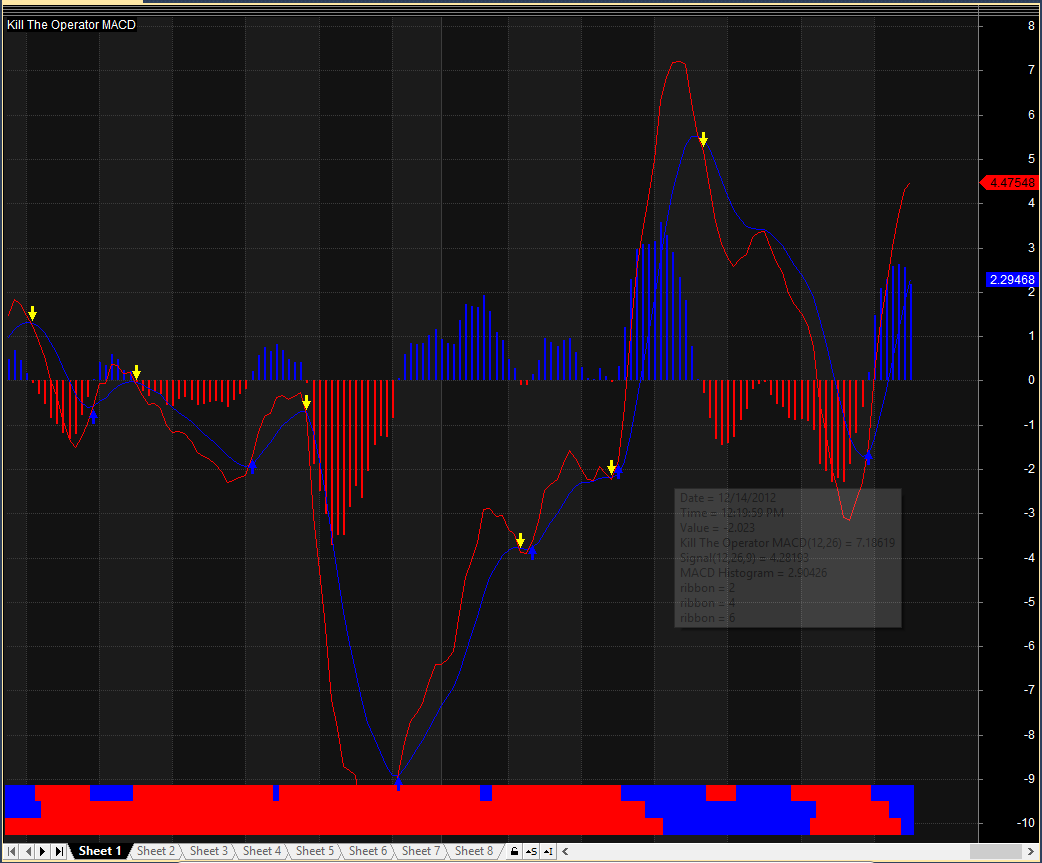This screenshot has height=863, width=1042.
Task: Toggle the symbol link S button
Action: (x=531, y=851)
